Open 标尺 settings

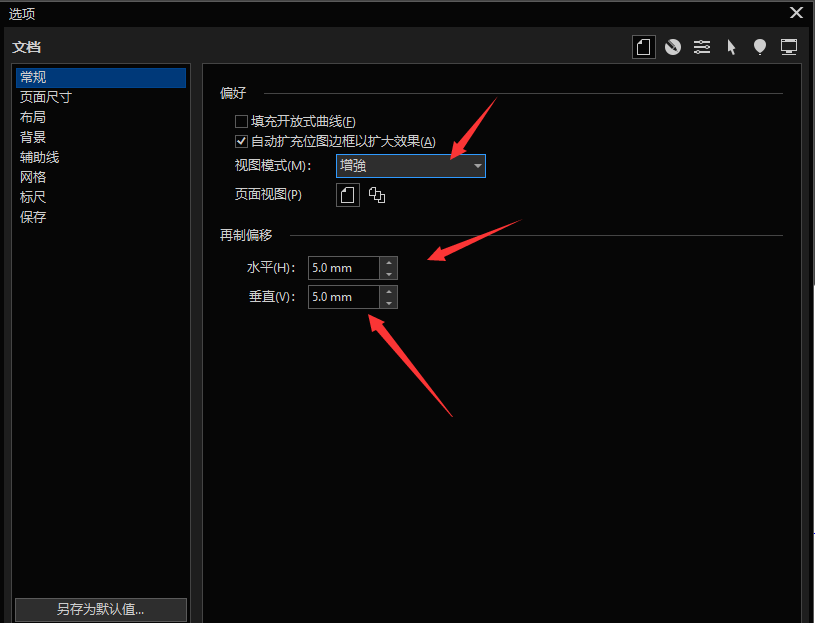tap(101, 197)
